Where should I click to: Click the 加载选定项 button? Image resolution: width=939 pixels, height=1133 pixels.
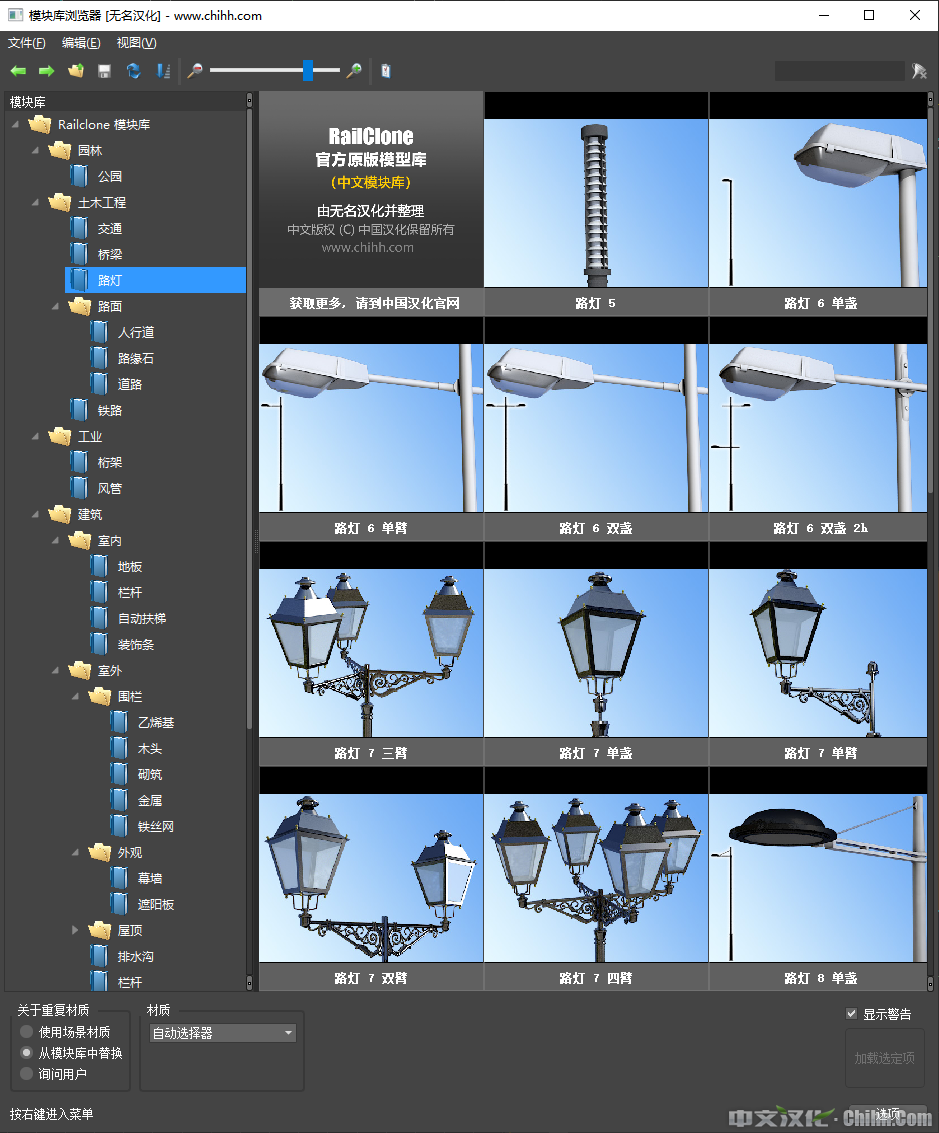pos(884,1058)
